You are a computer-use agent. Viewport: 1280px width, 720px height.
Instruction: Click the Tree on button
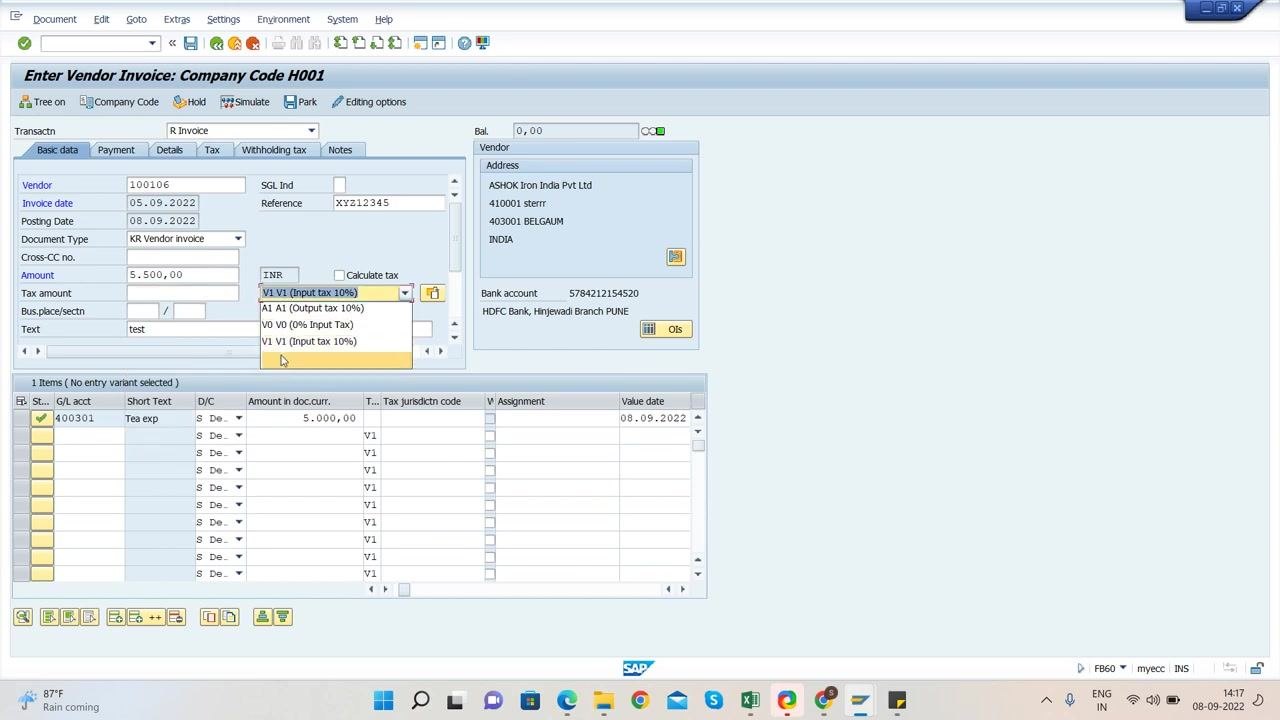pyautogui.click(x=42, y=102)
